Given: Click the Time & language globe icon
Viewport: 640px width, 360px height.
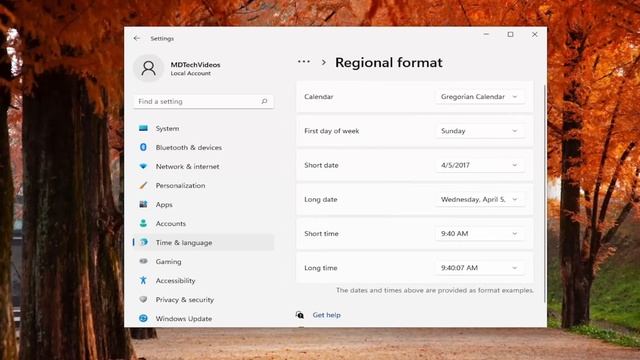Looking at the screenshot, I should [x=144, y=242].
